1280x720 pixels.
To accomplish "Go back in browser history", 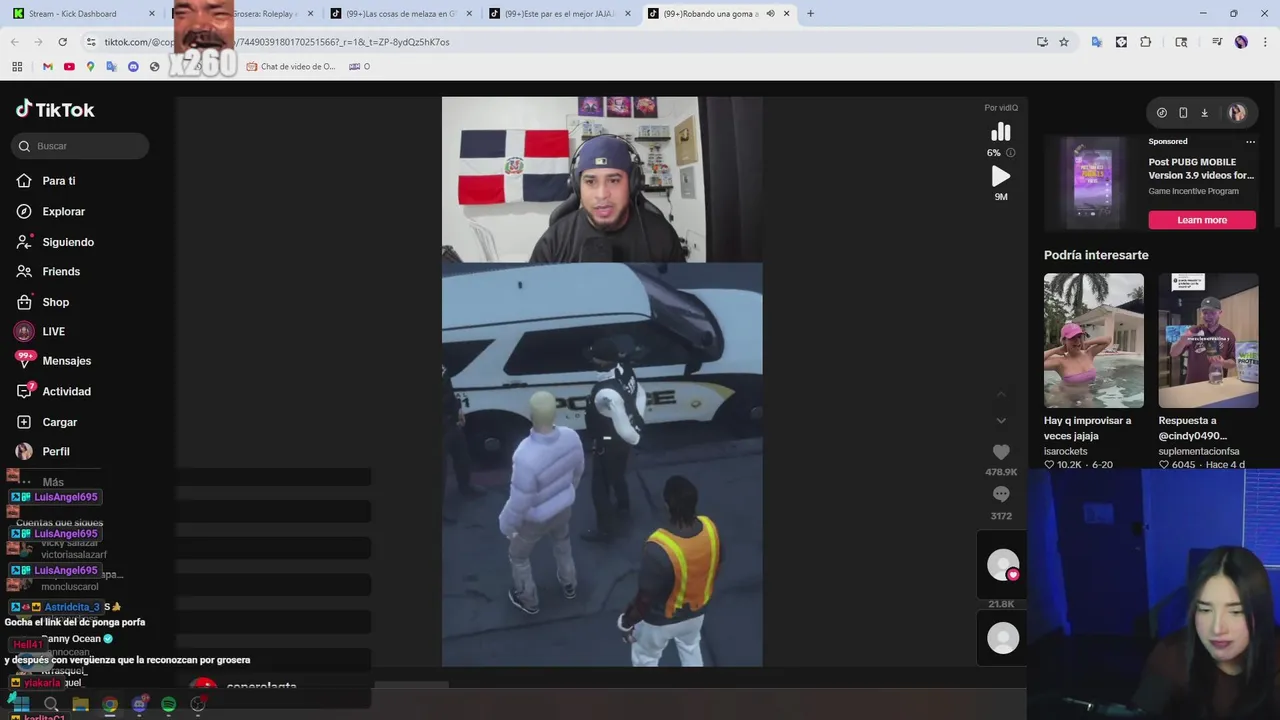I will click(14, 42).
